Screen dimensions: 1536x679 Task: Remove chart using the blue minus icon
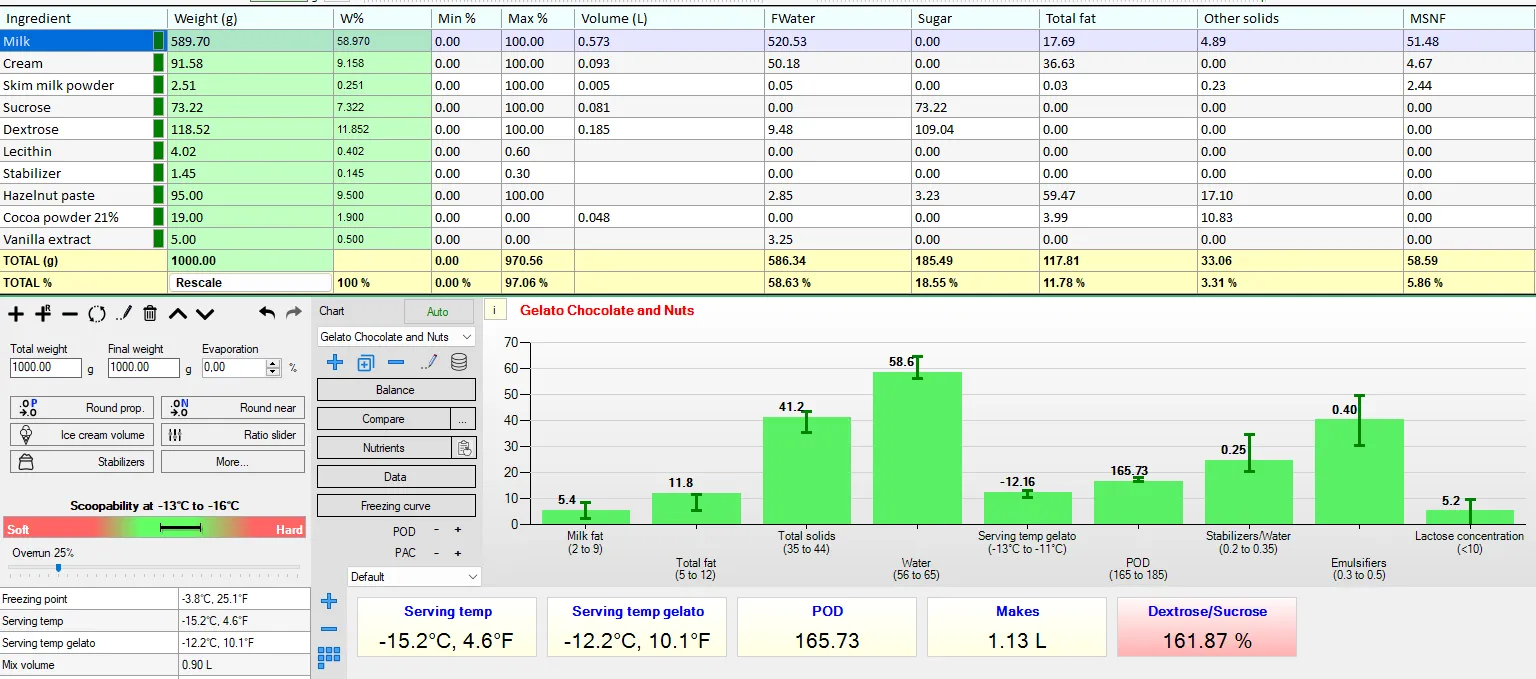point(396,363)
